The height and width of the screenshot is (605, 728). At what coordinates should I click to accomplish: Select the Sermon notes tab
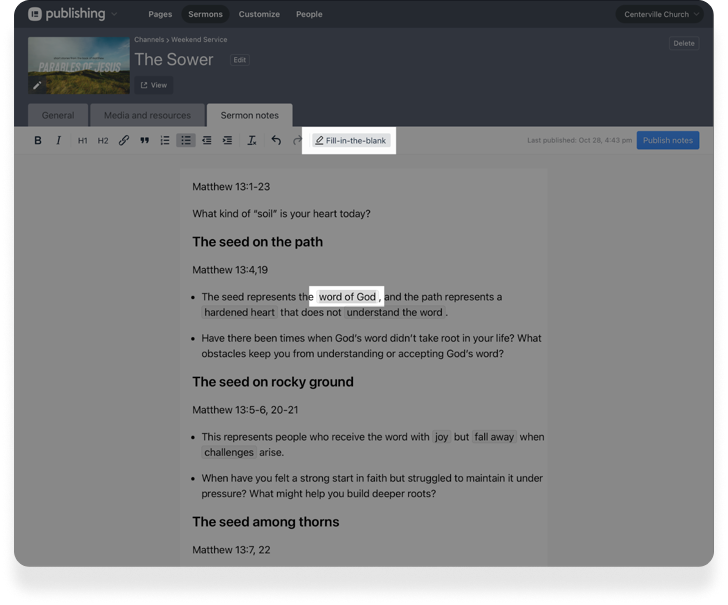point(250,115)
